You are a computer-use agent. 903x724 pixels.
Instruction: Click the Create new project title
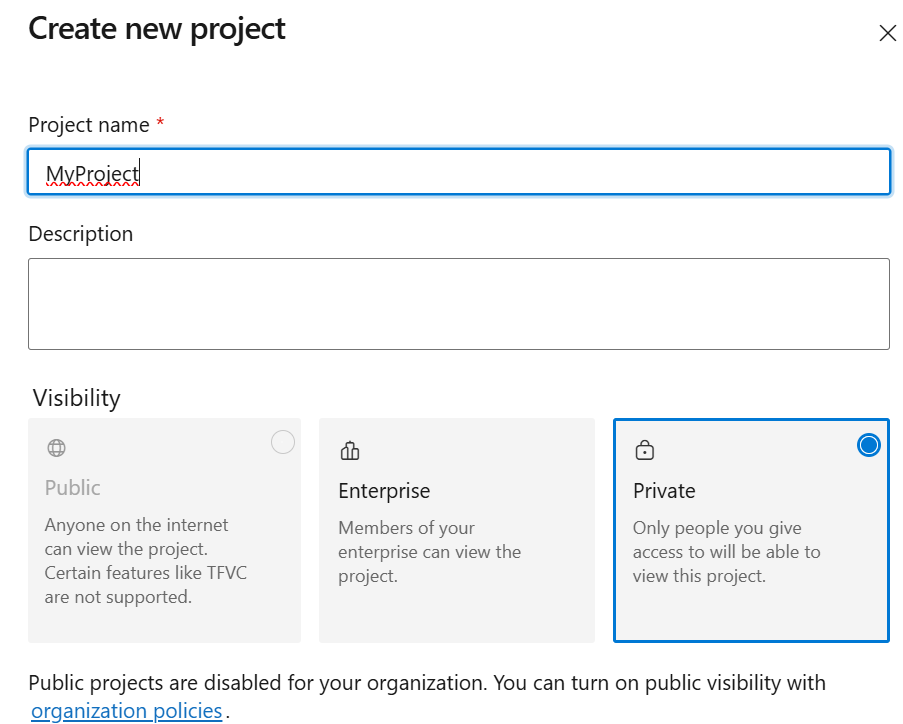click(156, 29)
